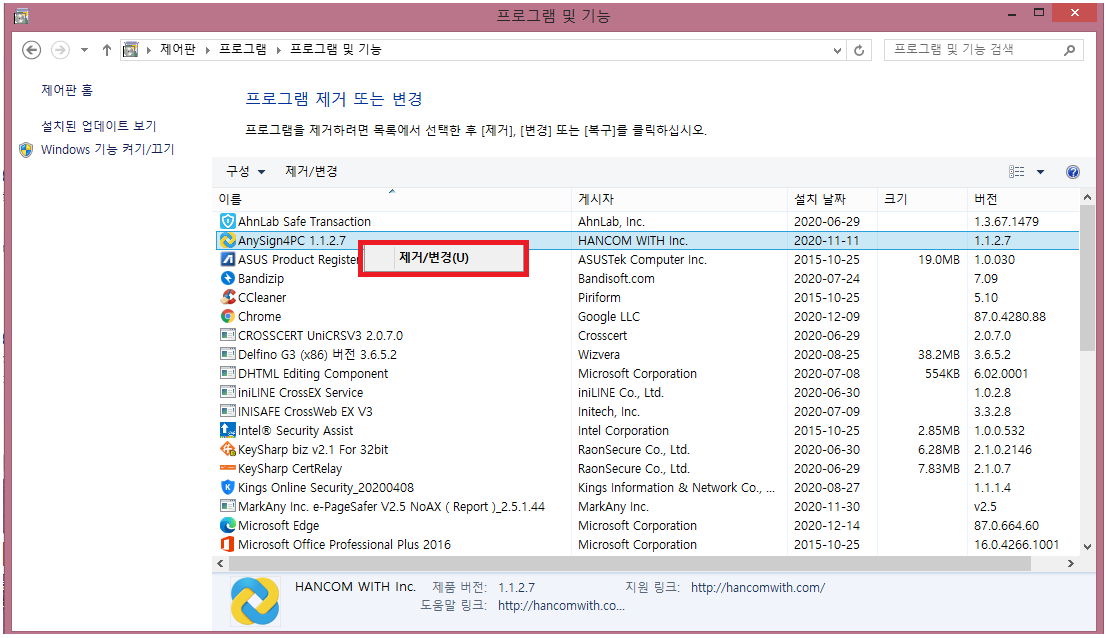Select the Bandisoft.com publisher cell
1106x638 pixels.
(616, 278)
